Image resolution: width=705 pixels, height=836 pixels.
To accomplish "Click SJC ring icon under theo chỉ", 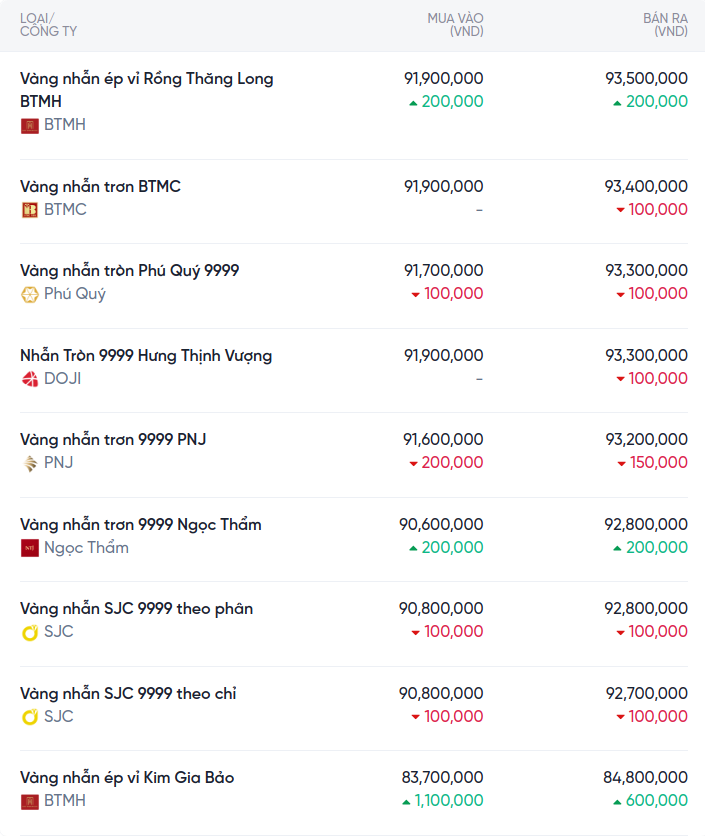I will pos(29,716).
